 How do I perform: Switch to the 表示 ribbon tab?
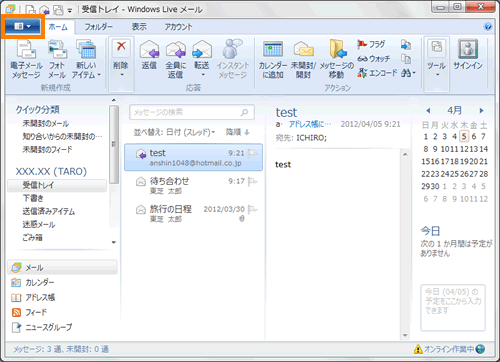139,27
